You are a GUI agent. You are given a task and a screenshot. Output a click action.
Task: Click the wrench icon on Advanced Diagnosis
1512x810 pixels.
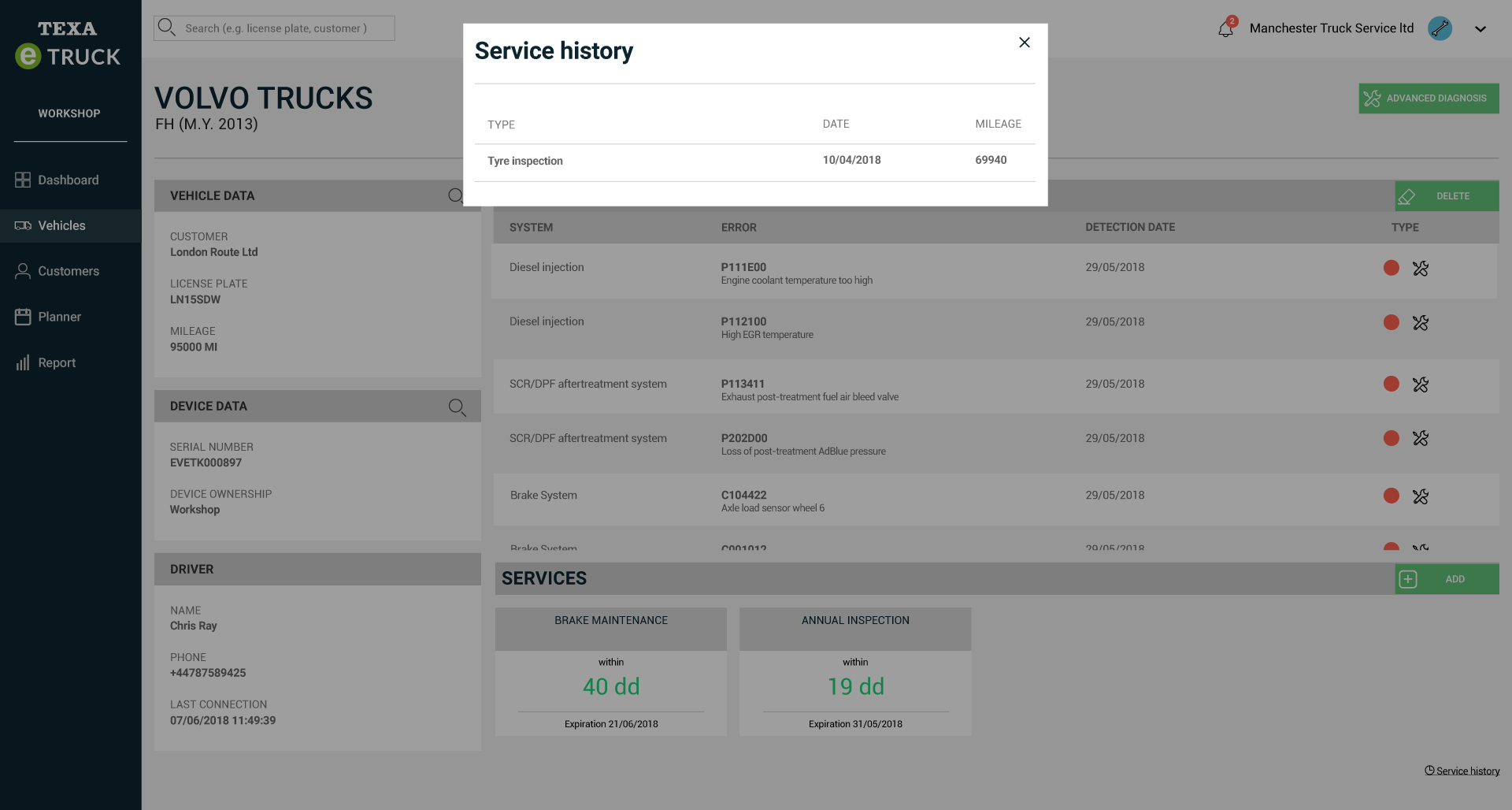(x=1372, y=98)
